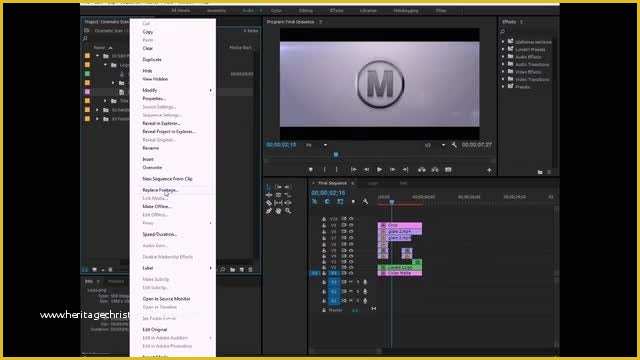Expand the Video Effects folder
The image size is (640, 360).
[x=503, y=72]
